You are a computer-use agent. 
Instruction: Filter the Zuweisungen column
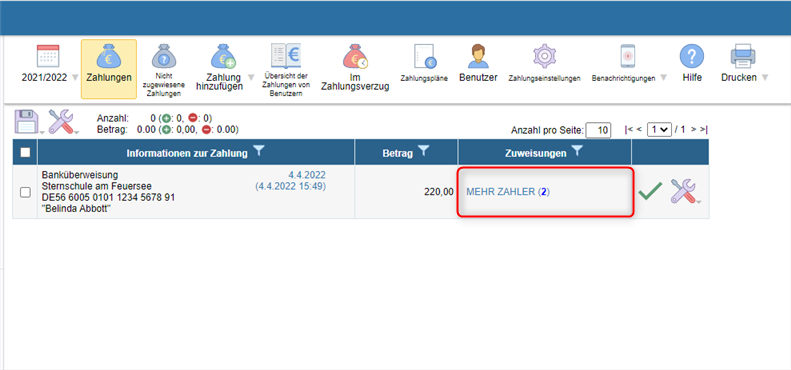tap(578, 150)
